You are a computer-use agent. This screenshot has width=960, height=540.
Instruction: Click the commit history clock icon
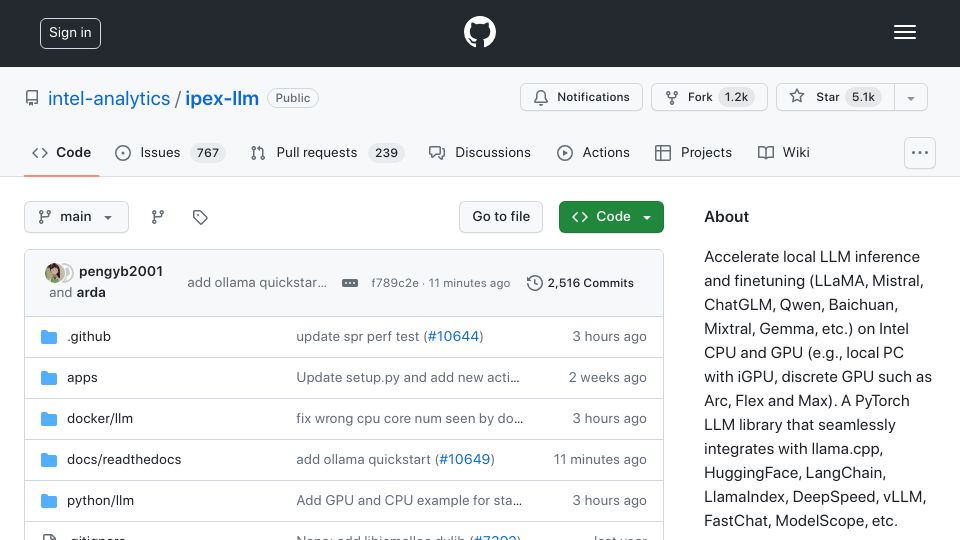(x=534, y=283)
